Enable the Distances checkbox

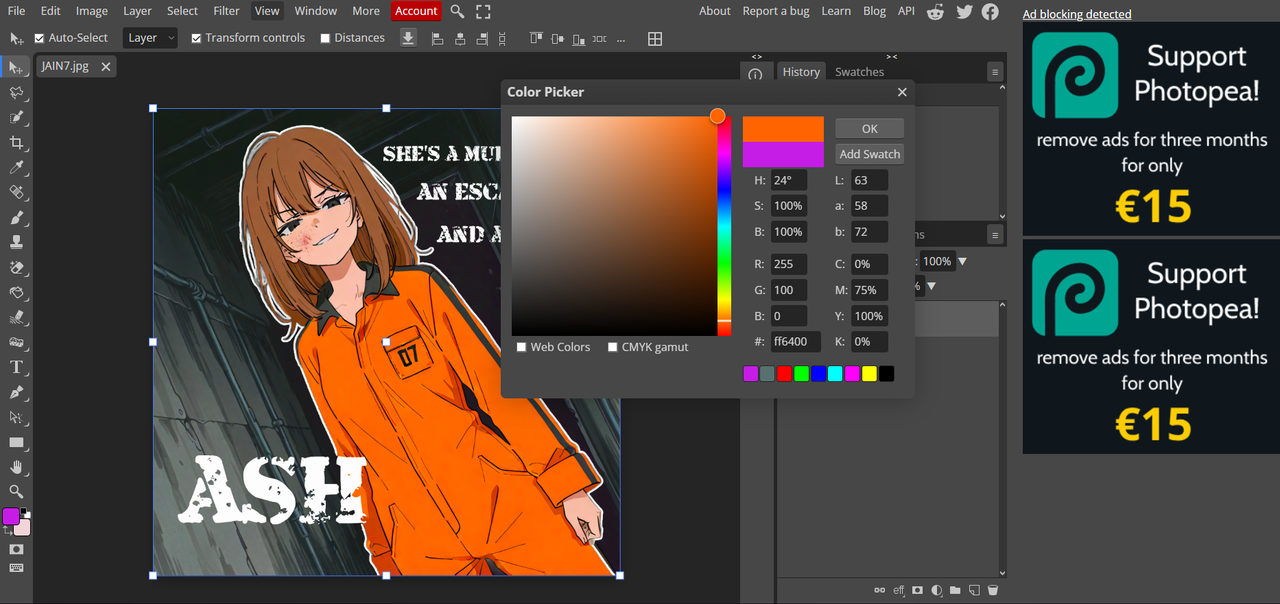point(325,38)
